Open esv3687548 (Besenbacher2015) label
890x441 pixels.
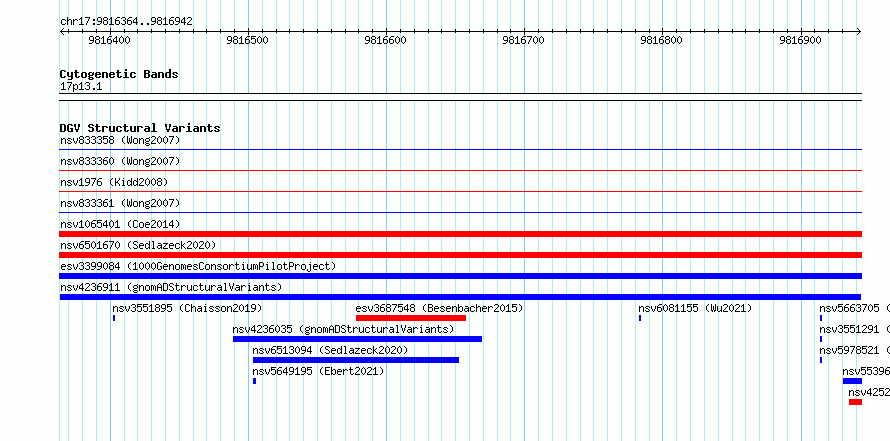click(x=439, y=308)
